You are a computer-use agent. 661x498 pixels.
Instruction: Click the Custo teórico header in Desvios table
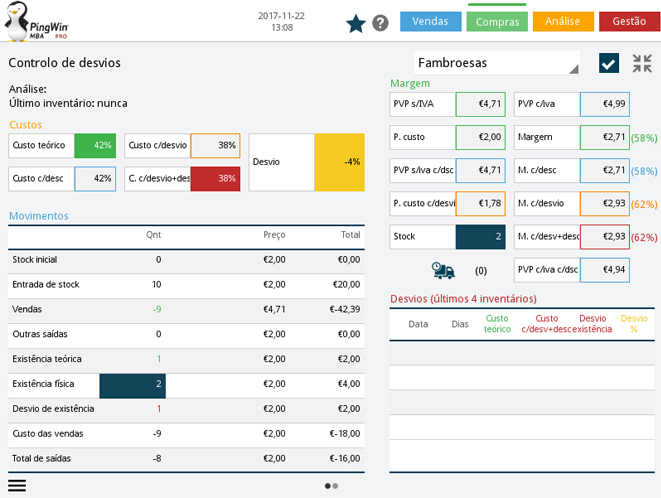click(497, 324)
